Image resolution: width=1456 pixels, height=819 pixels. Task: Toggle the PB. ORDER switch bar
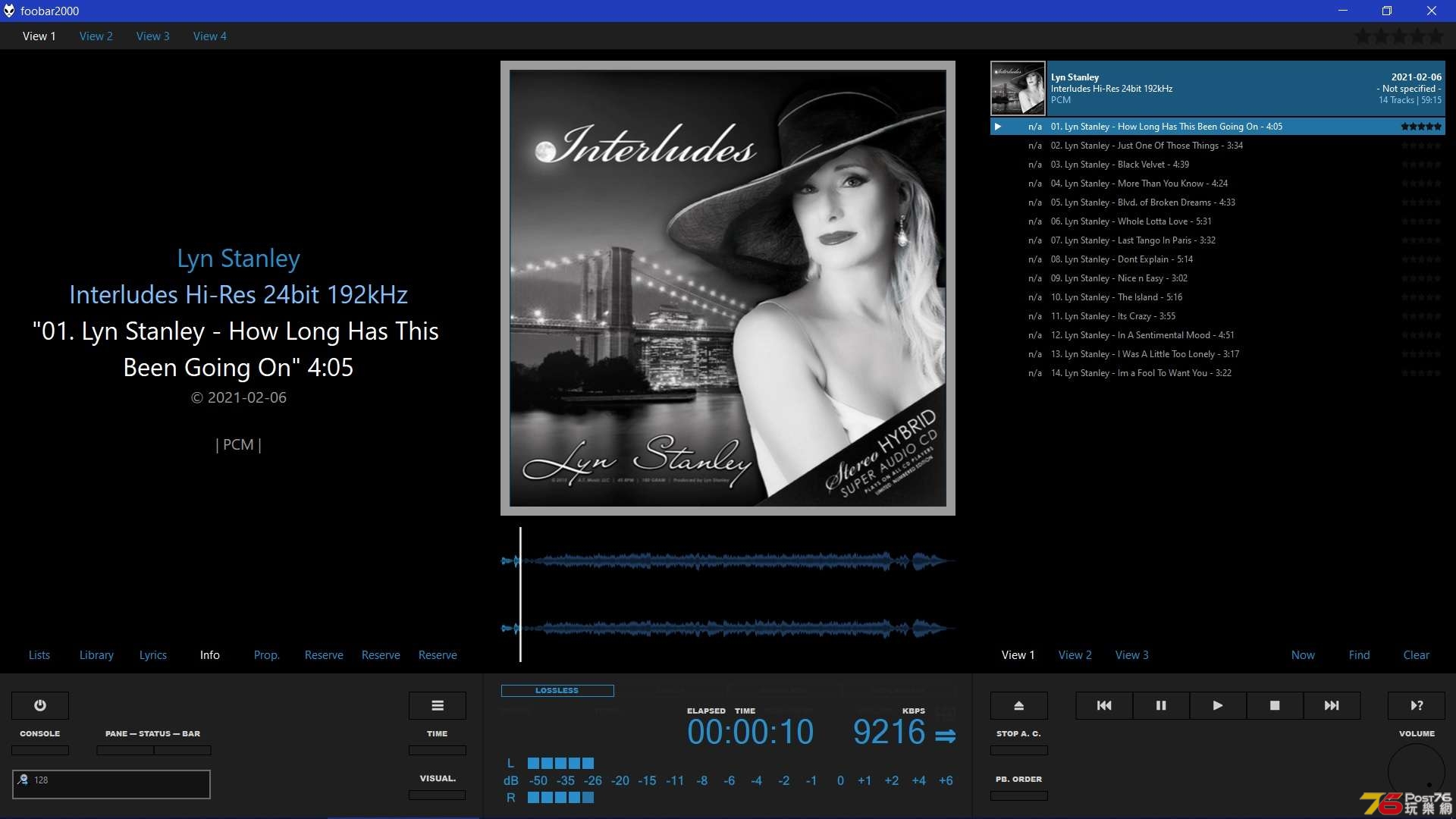coord(1019,795)
